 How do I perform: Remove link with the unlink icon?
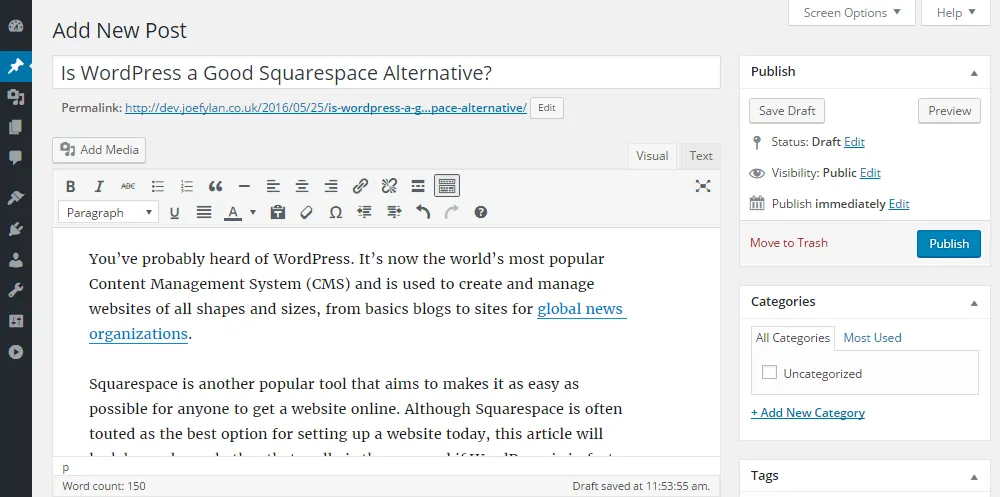pos(389,186)
